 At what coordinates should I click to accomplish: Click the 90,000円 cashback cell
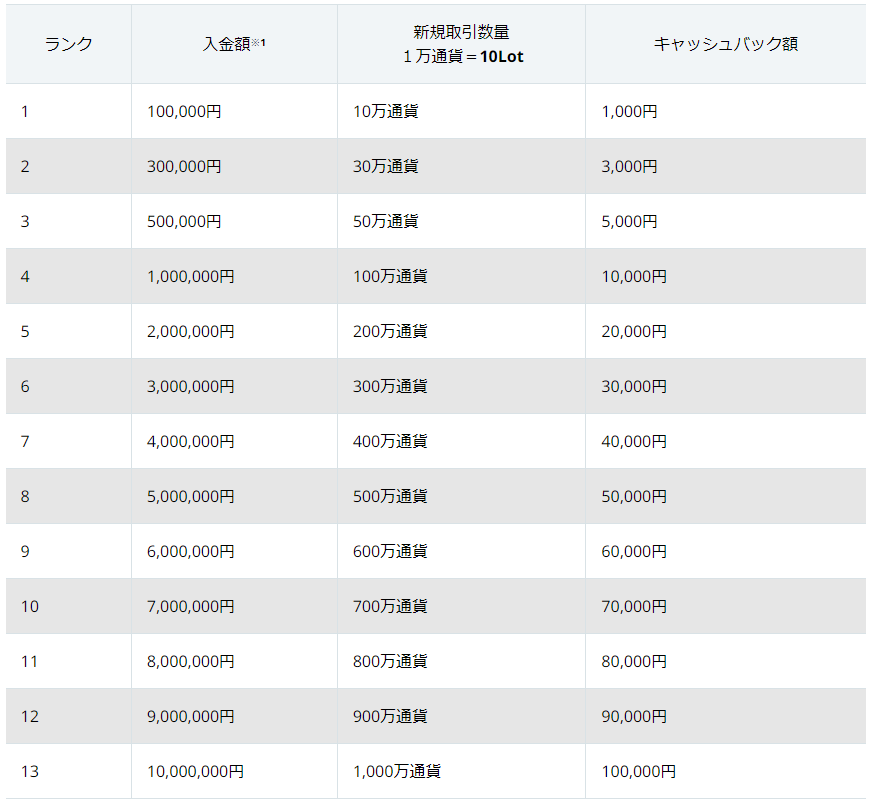coord(634,716)
